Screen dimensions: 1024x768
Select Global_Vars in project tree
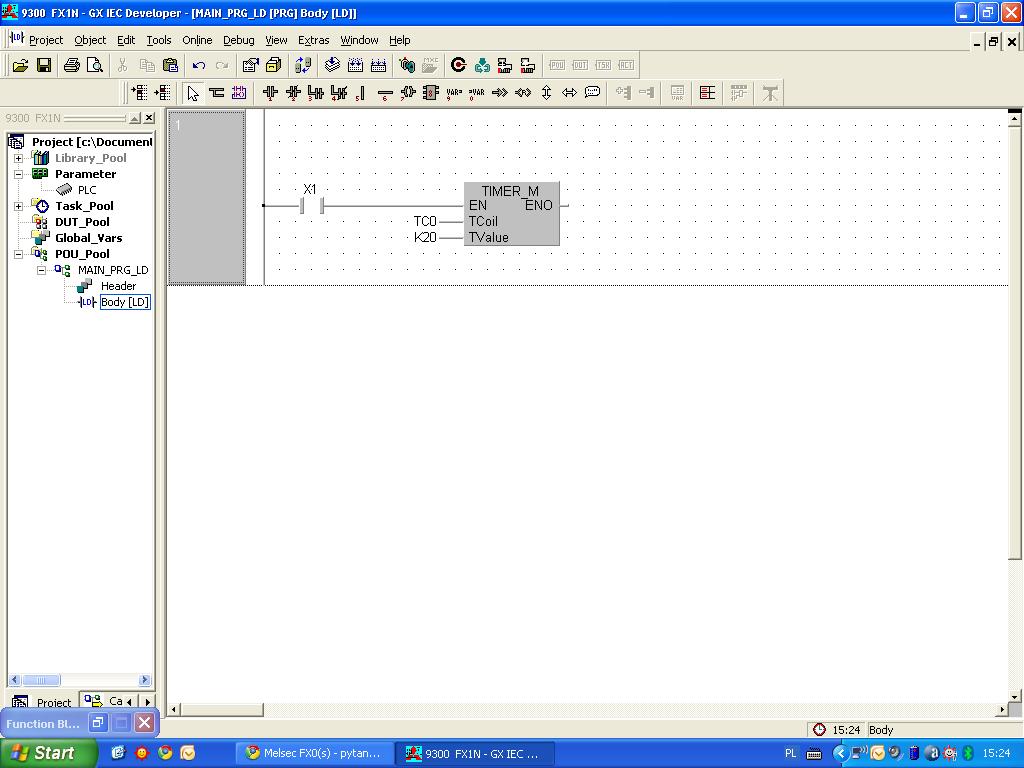click(88, 238)
